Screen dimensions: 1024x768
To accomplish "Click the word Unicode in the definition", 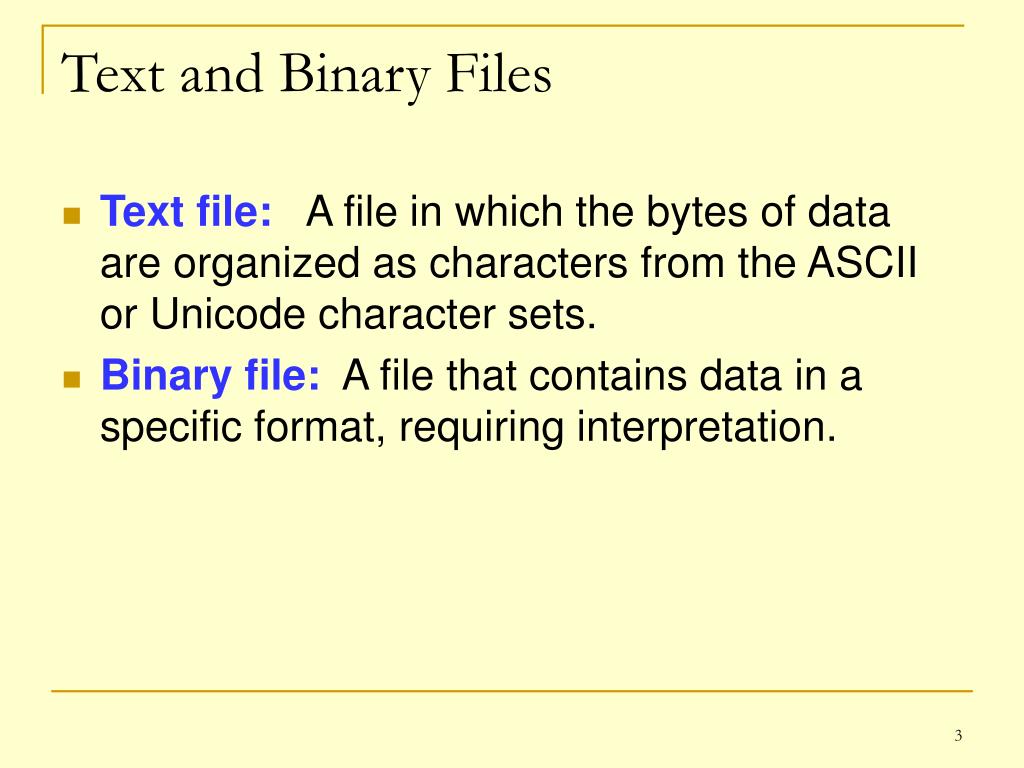I will click(x=228, y=314).
